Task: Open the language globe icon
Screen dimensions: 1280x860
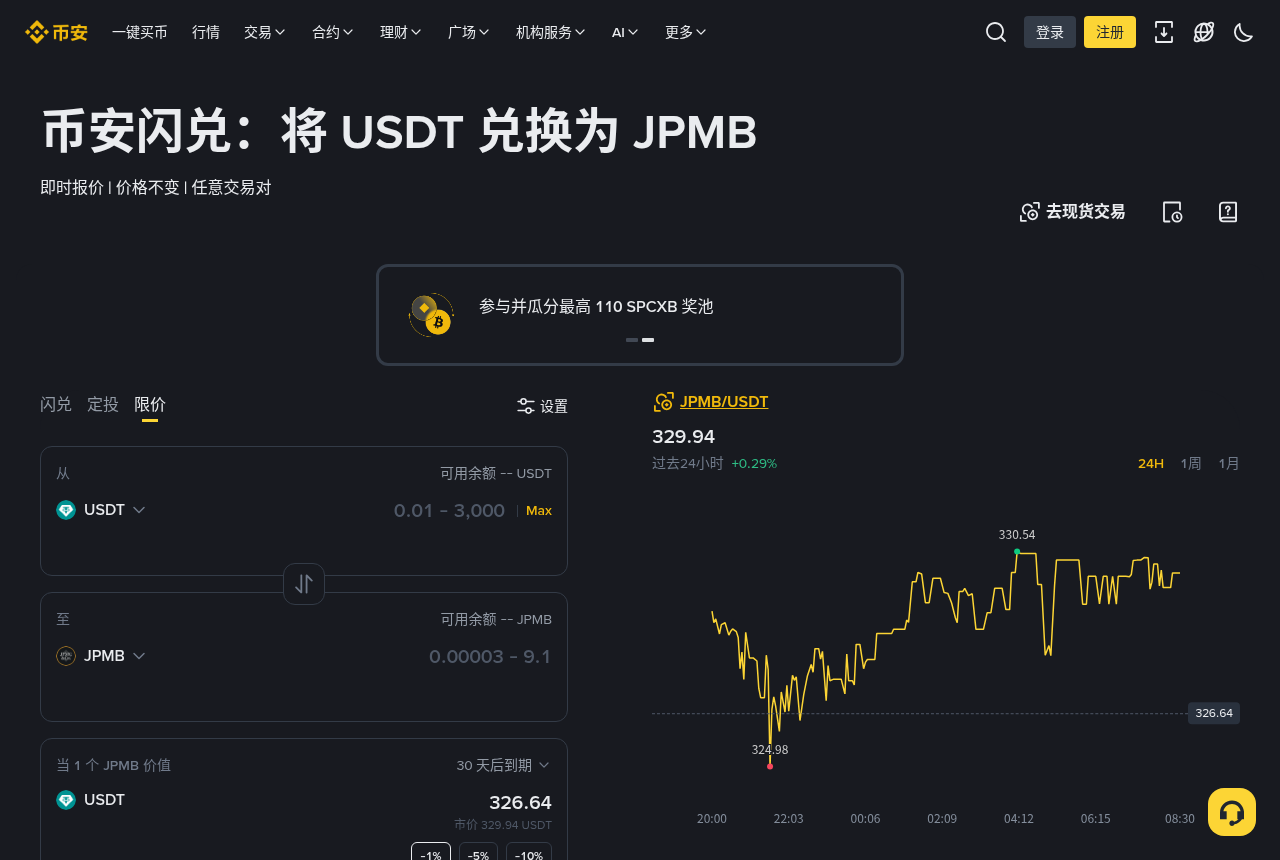Action: tap(1204, 32)
